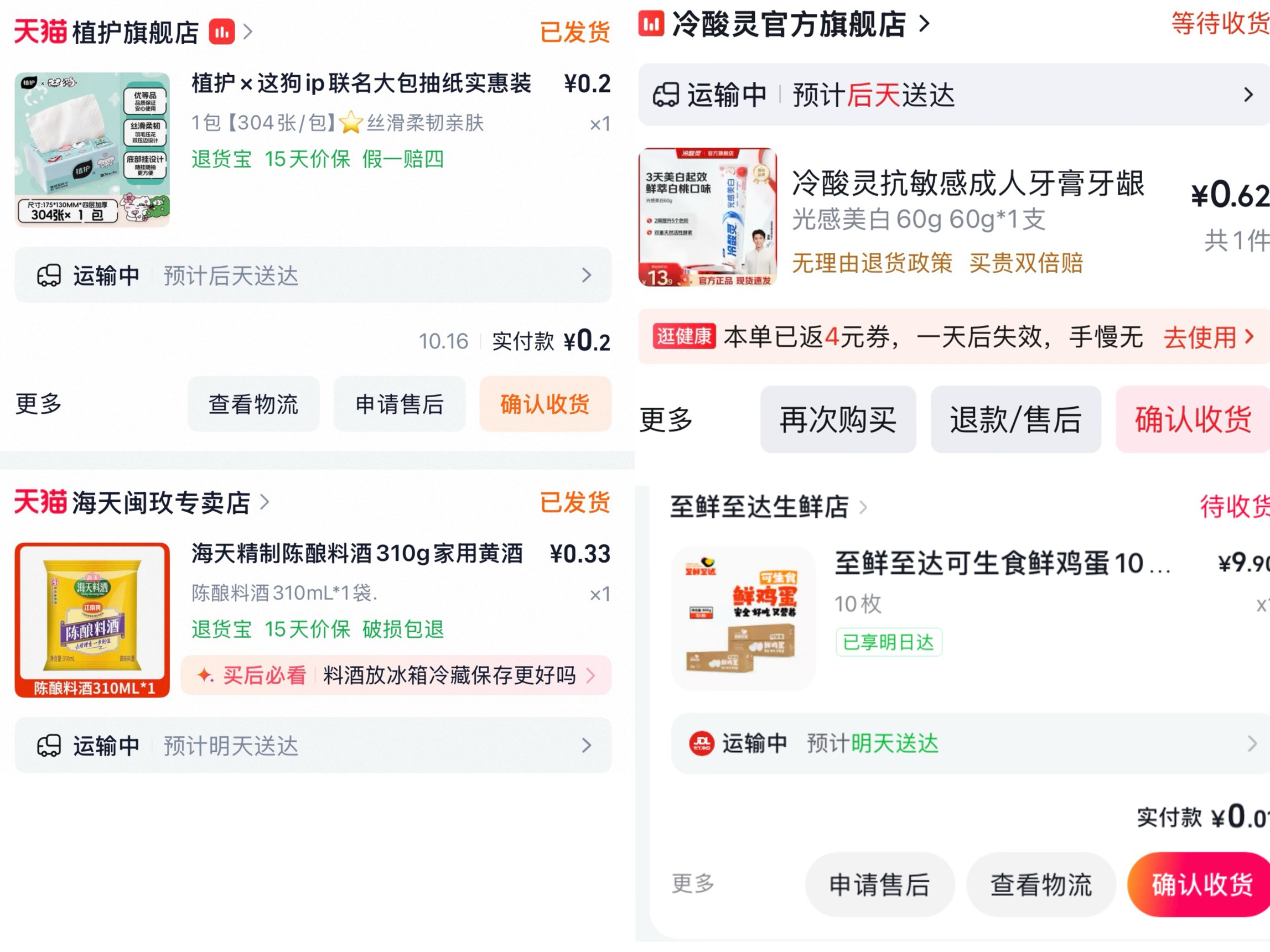Tap 再次购买 for 冷酸灵 toothpaste
Image resolution: width=1270 pixels, height=952 pixels.
[838, 419]
